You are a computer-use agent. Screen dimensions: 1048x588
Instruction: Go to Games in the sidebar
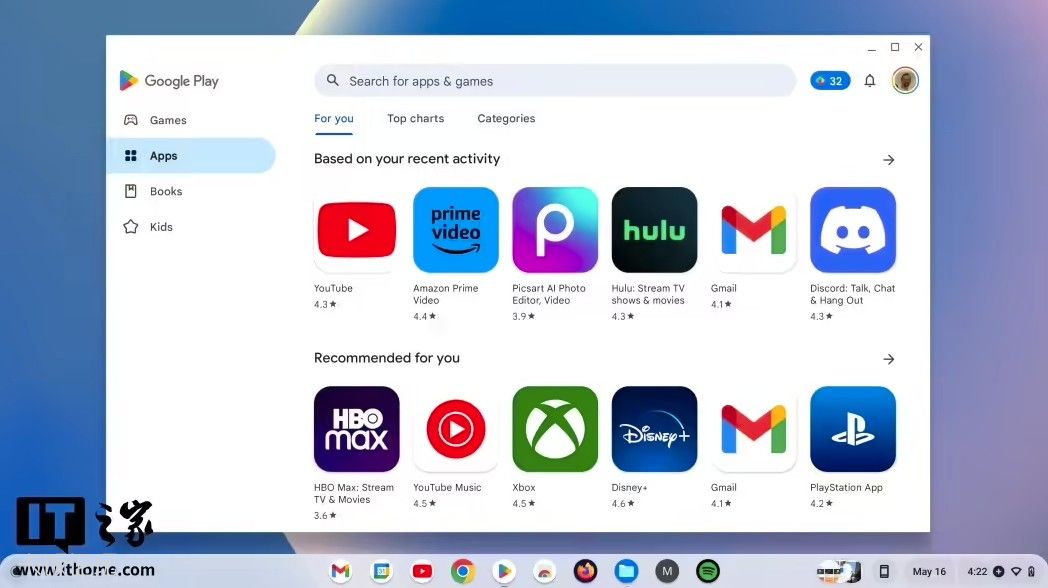pyautogui.click(x=191, y=120)
